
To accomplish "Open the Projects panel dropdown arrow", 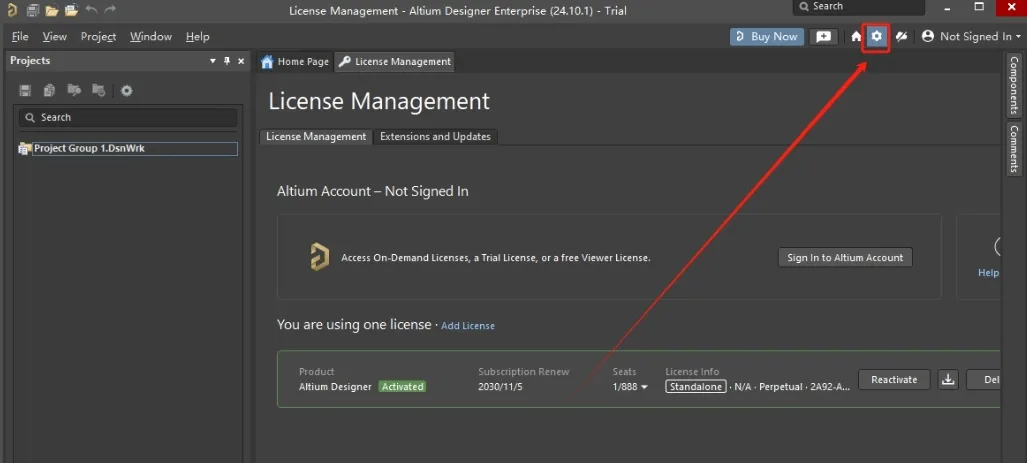I will (x=212, y=61).
